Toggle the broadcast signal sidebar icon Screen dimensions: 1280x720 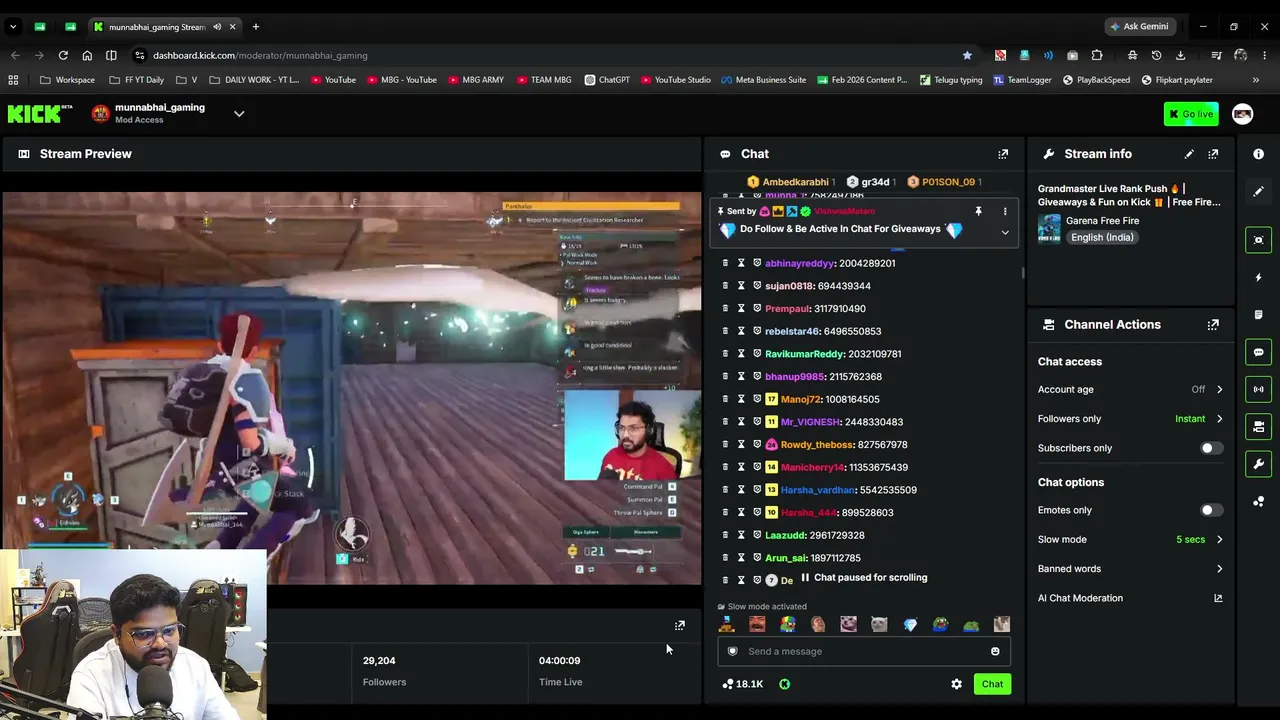click(1259, 389)
